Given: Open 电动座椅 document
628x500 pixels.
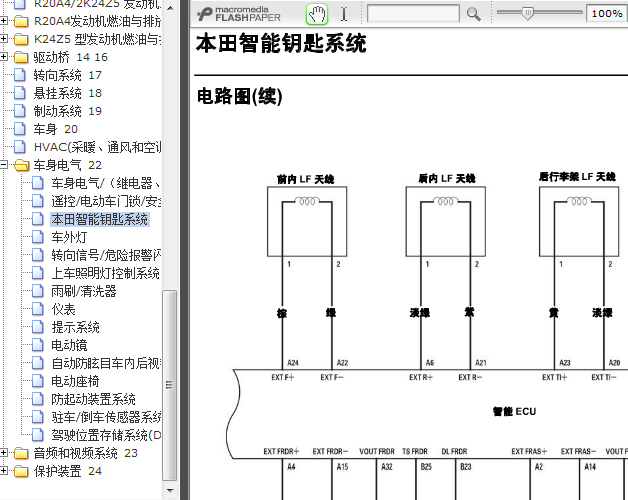Looking at the screenshot, I should tap(75, 381).
